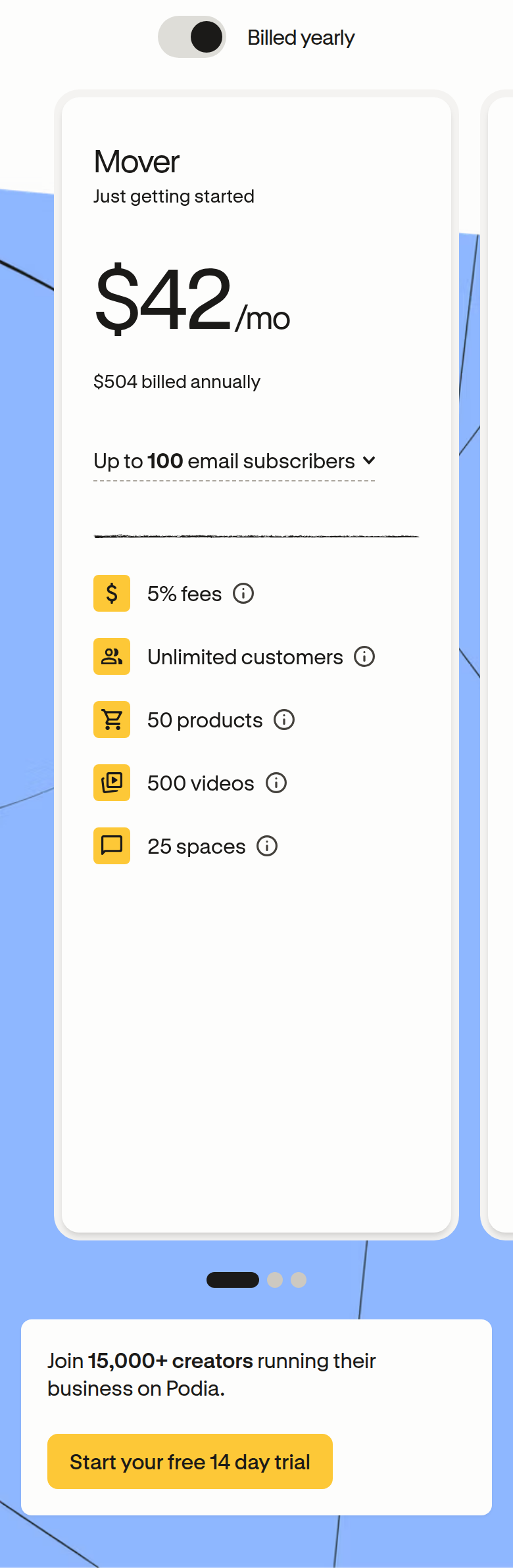Click the Just getting started subtitle
513x1568 pixels.
tap(174, 196)
